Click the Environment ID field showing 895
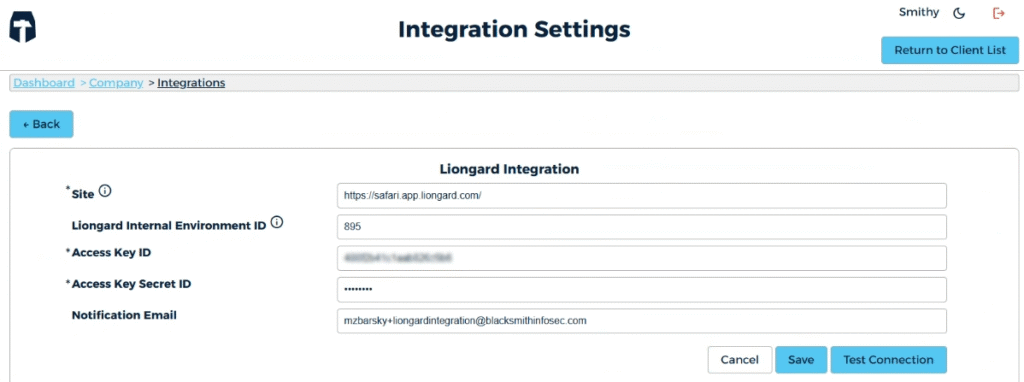Screen dimensions: 1024x382 coord(641,227)
